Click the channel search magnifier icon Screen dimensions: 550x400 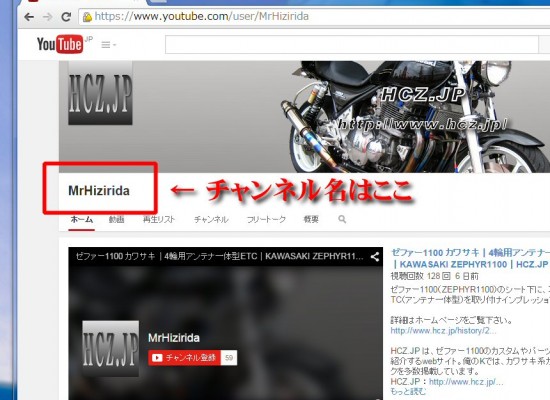click(x=342, y=219)
